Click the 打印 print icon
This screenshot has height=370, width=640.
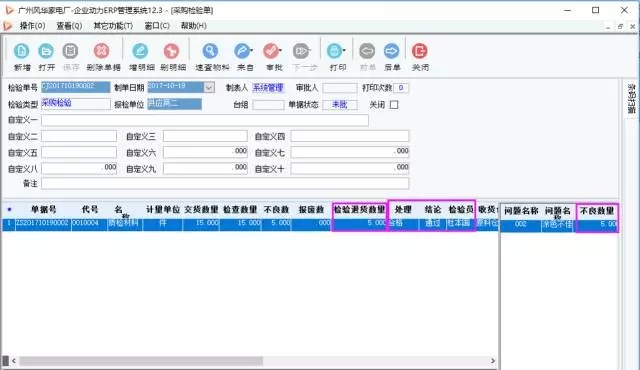(x=334, y=51)
